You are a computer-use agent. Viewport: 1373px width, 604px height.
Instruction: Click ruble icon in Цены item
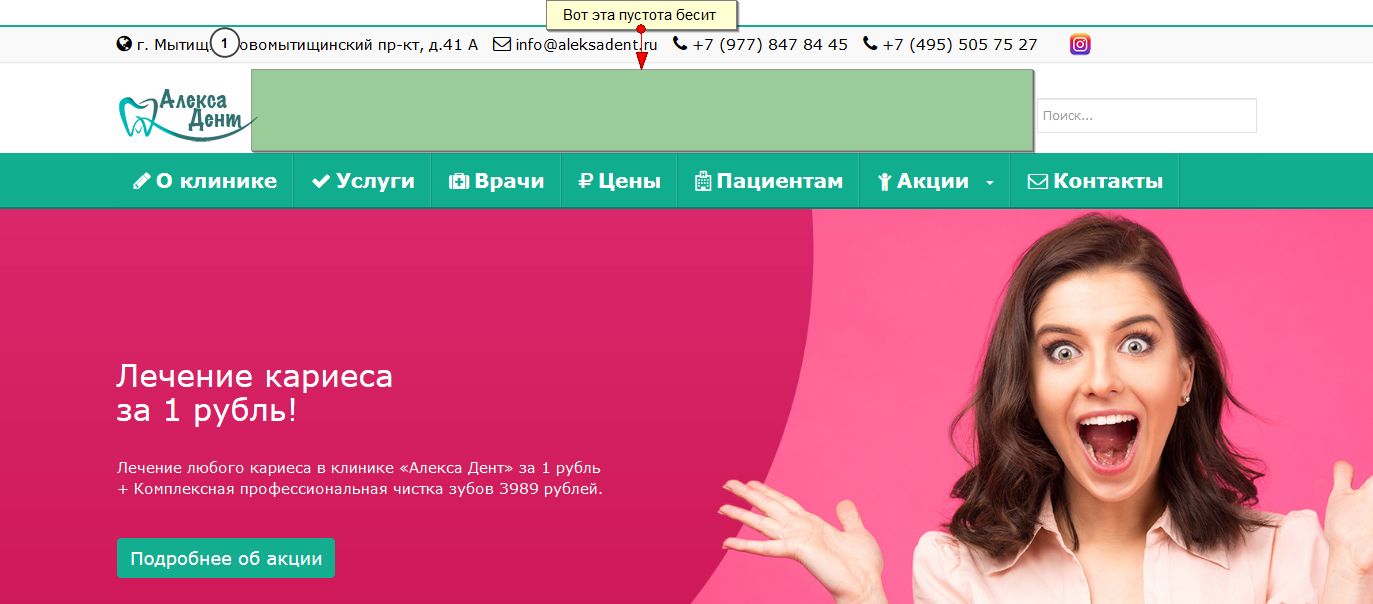click(x=586, y=182)
